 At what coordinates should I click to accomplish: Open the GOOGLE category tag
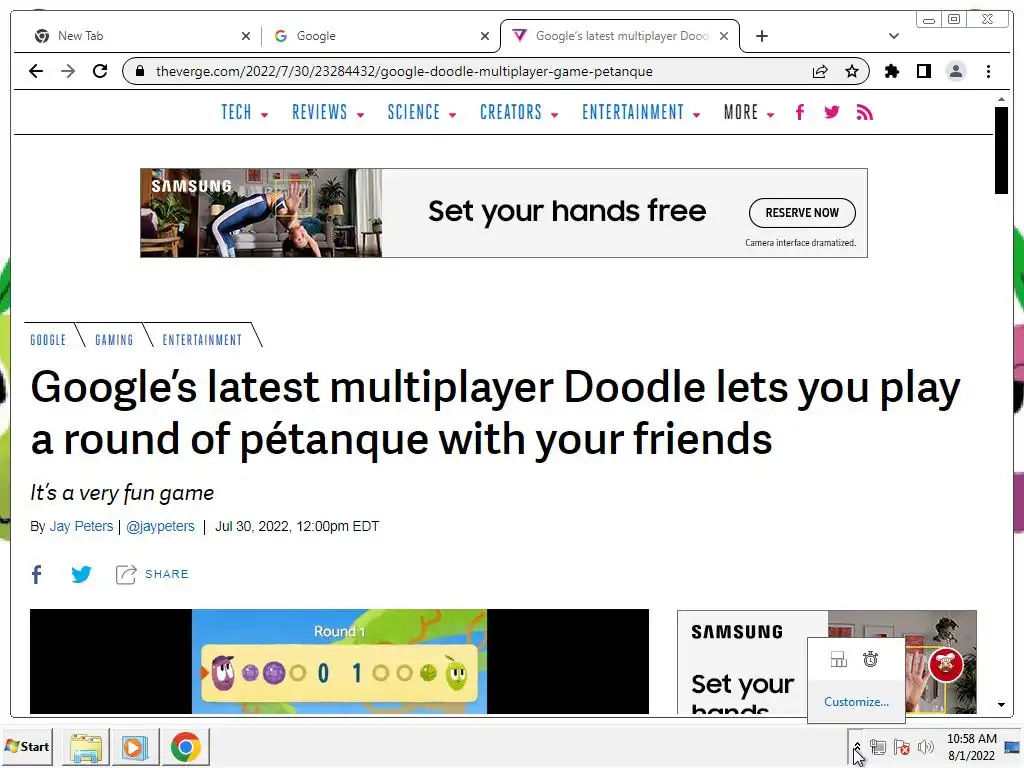[48, 340]
